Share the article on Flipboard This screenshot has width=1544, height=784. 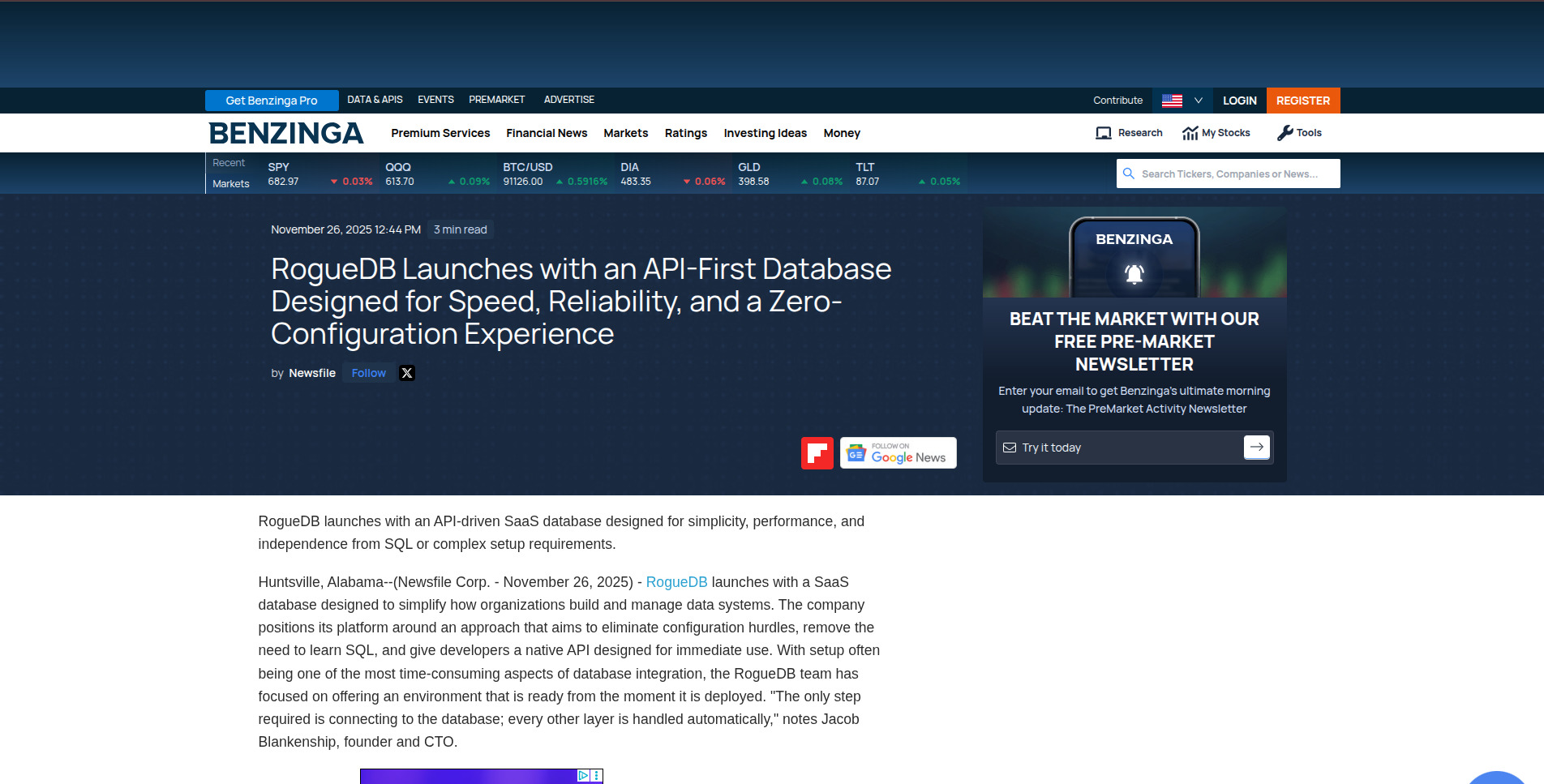pos(817,452)
